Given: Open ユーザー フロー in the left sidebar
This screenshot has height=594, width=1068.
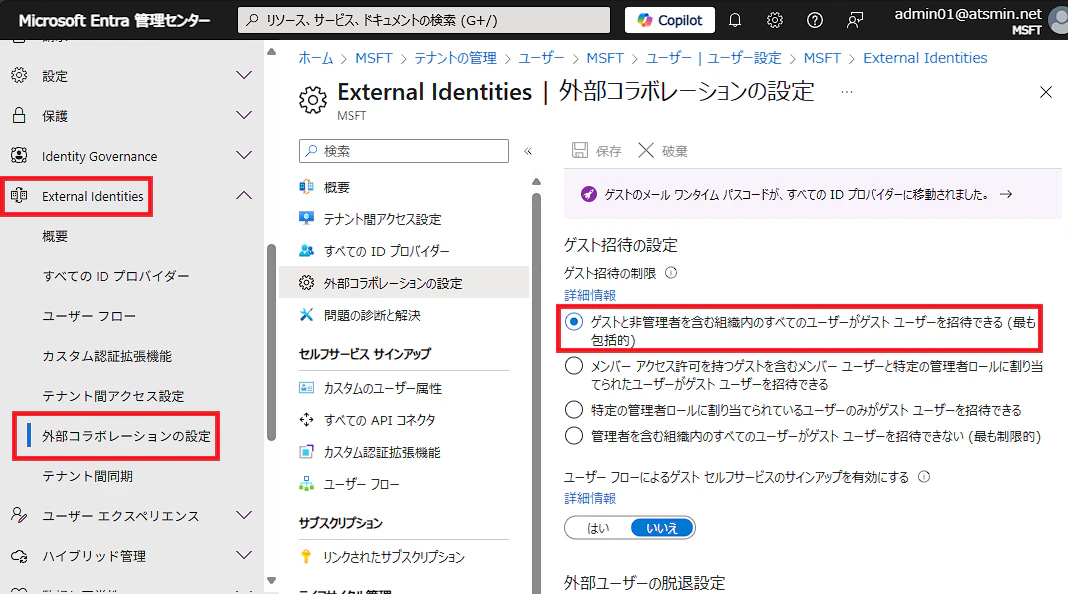Looking at the screenshot, I should pyautogui.click(x=89, y=316).
